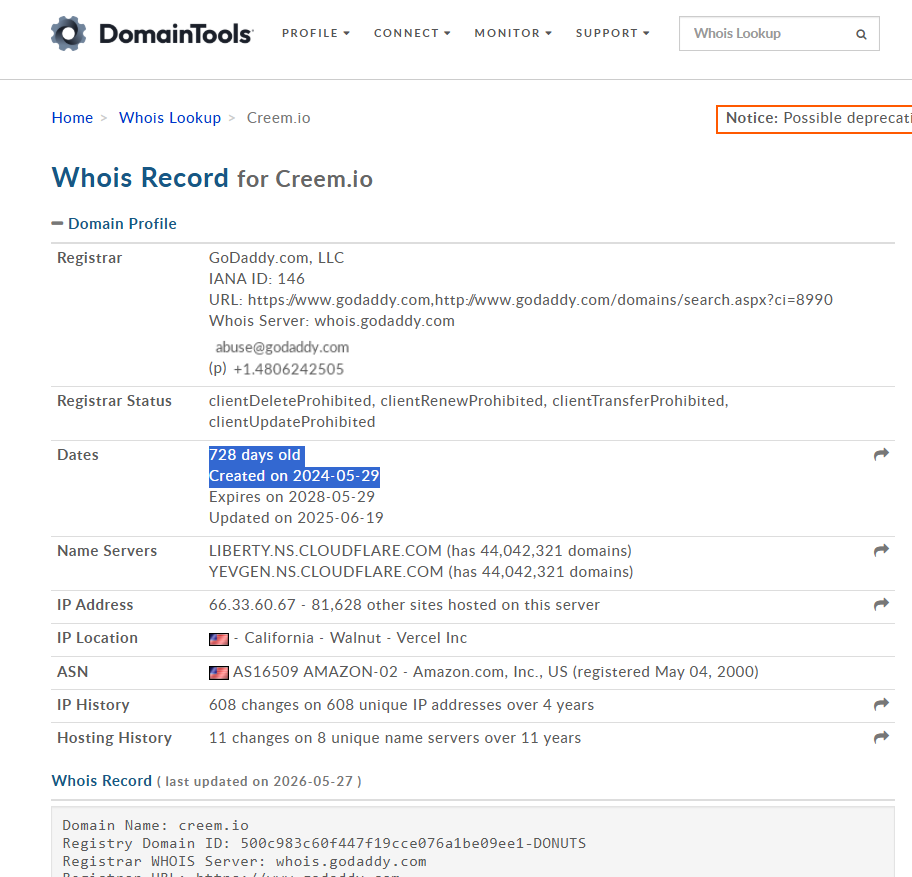Screen dimensions: 912x877
Task: Click the phone number +1.4806242505
Action: coord(288,369)
